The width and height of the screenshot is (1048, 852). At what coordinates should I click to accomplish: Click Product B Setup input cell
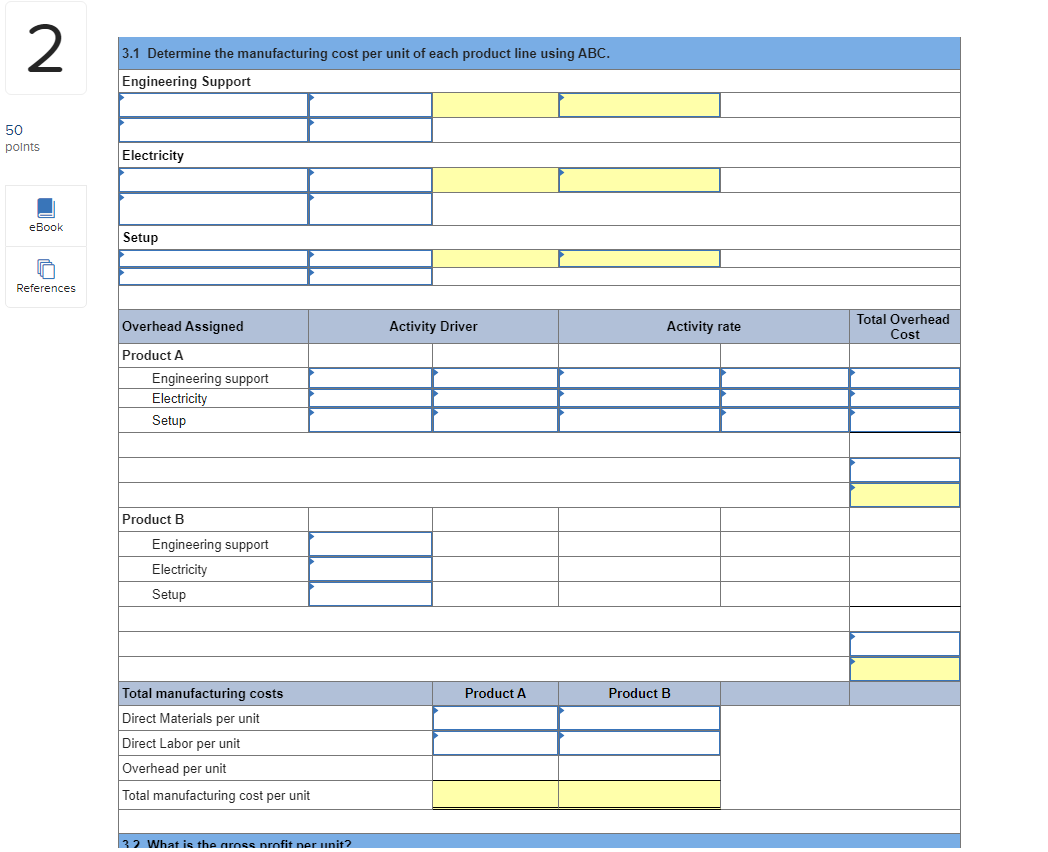click(x=370, y=592)
